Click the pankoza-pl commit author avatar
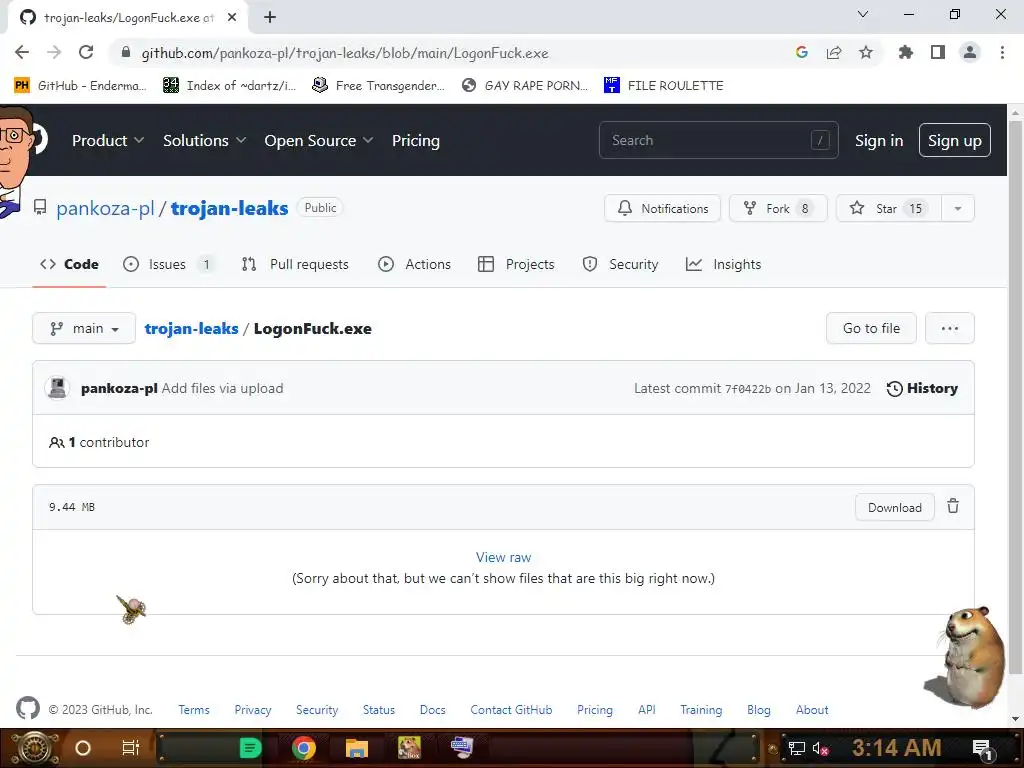 click(58, 388)
